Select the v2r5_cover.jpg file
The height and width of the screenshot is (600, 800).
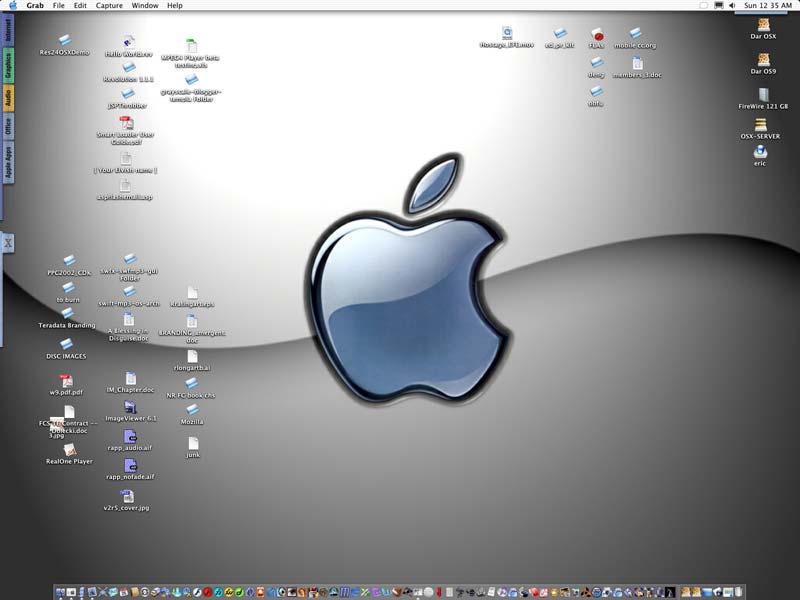click(x=127, y=500)
